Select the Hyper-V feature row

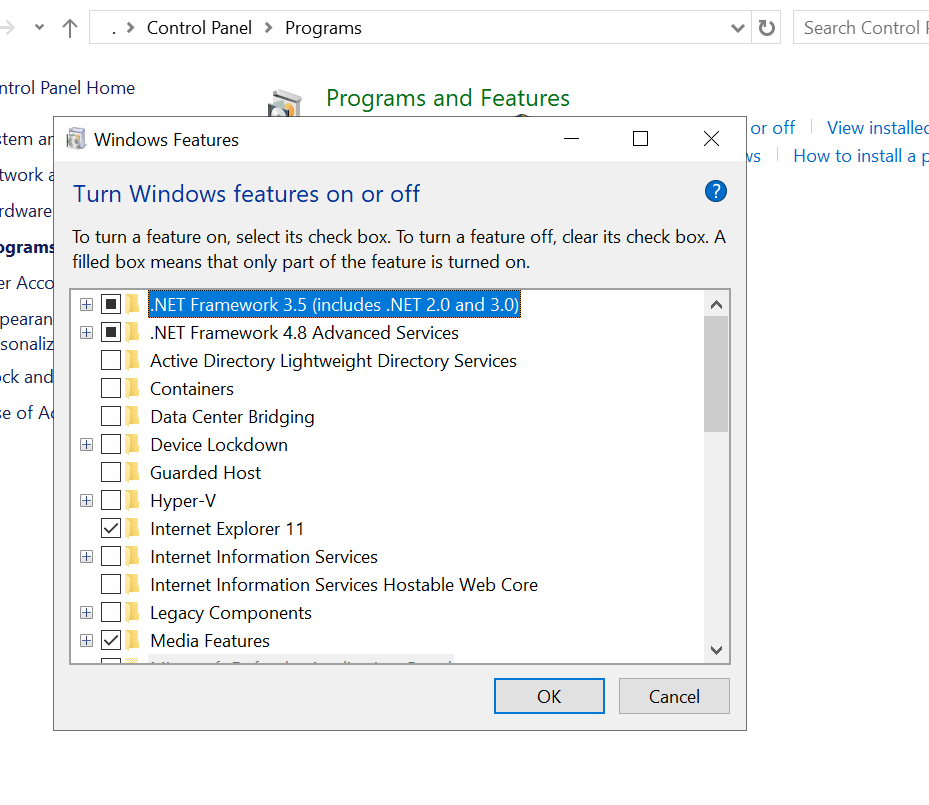183,501
